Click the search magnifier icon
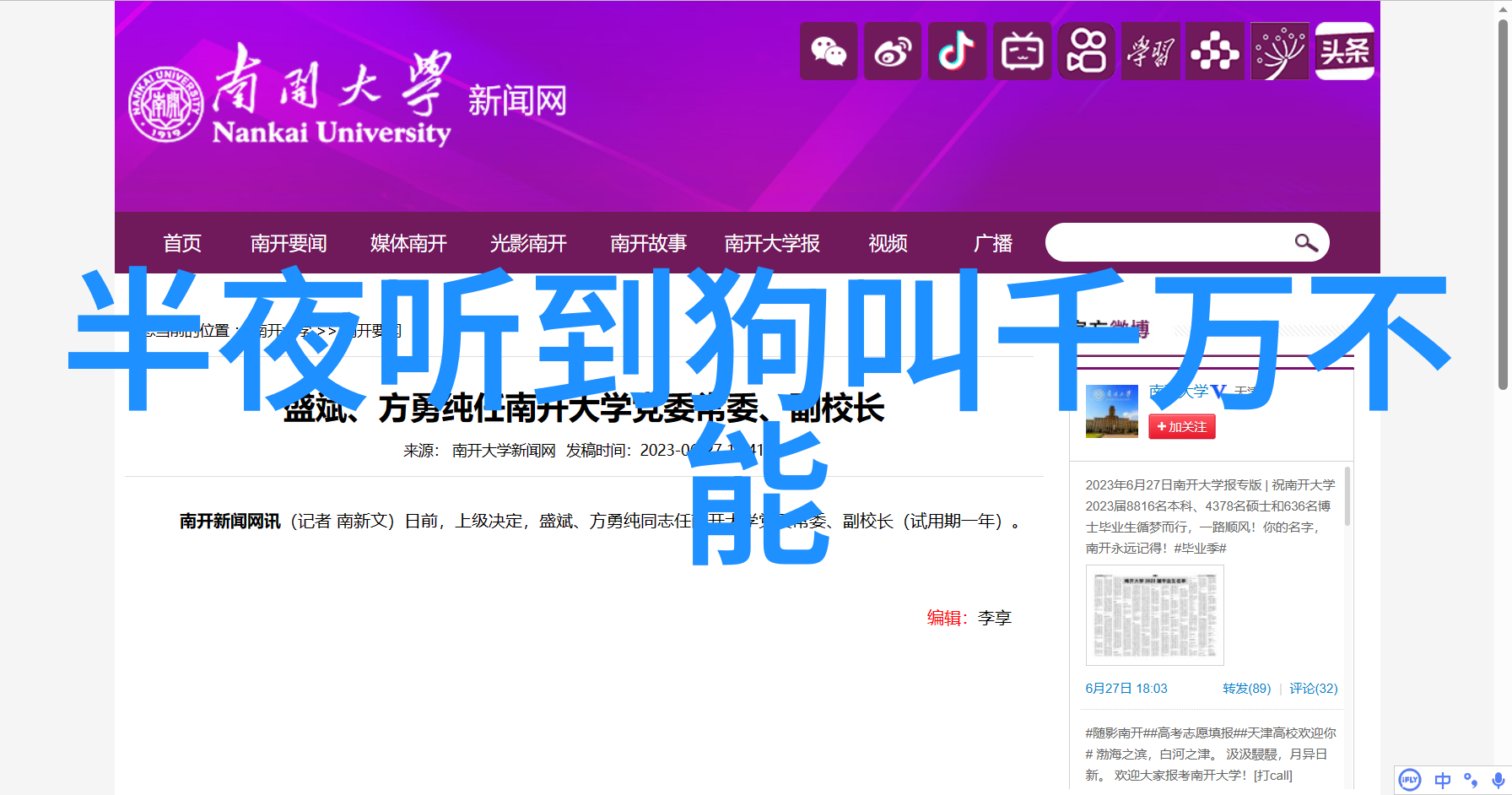This screenshot has height=795, width=1512. coord(1305,243)
